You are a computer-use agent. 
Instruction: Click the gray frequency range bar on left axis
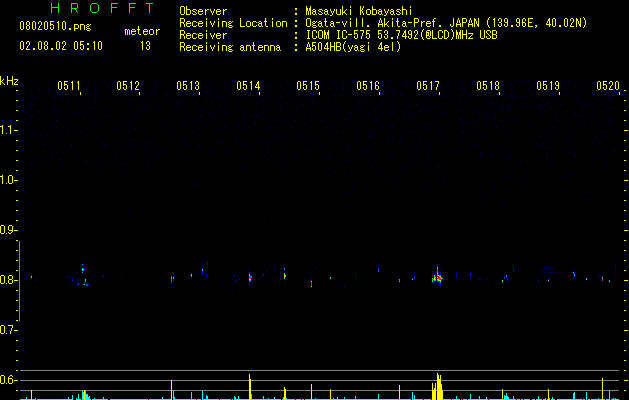19,281
